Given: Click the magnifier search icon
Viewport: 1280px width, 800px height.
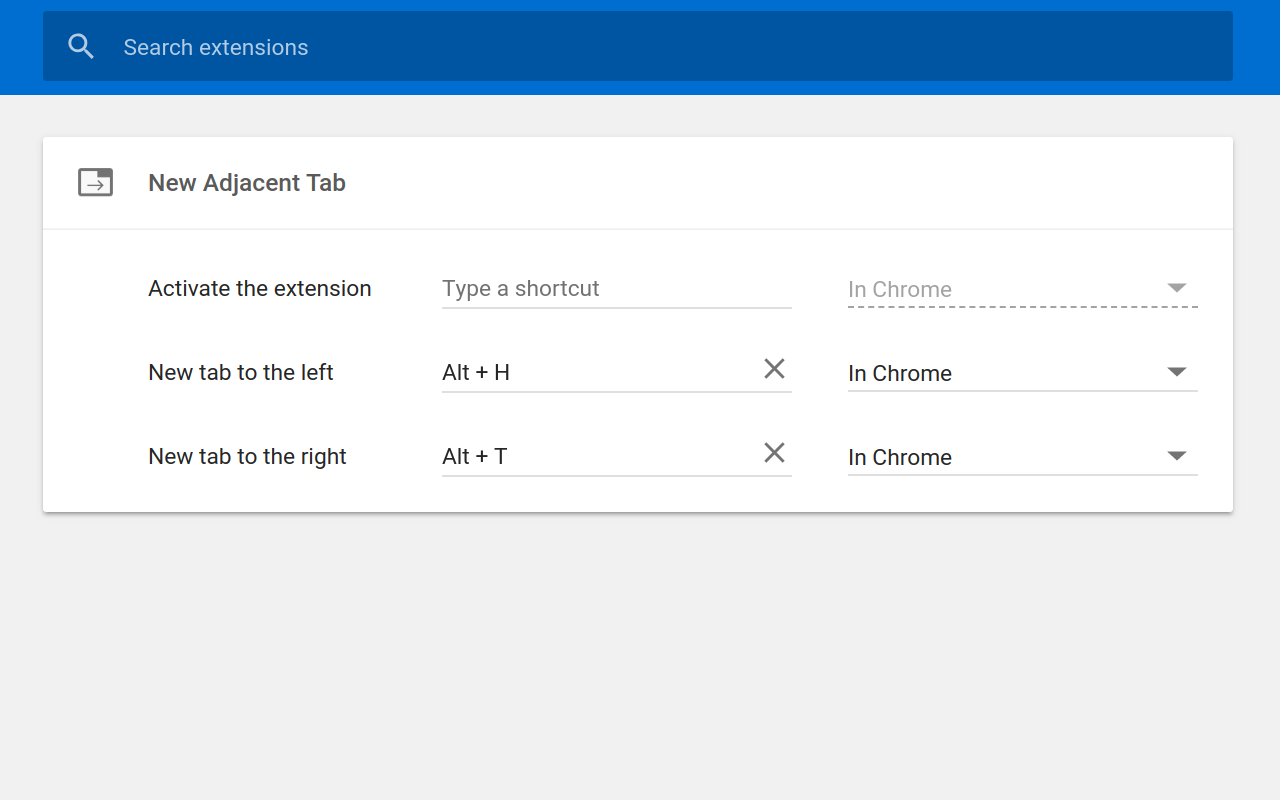Looking at the screenshot, I should tap(81, 47).
